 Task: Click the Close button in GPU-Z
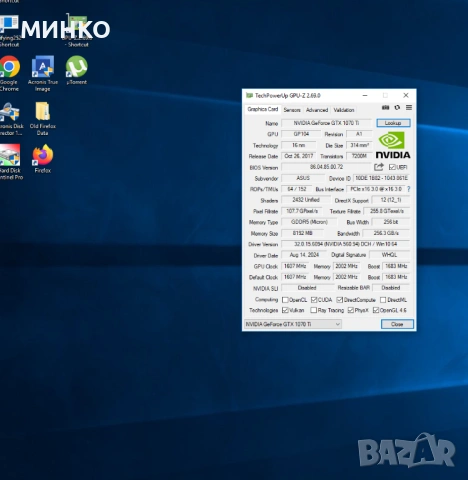pyautogui.click(x=397, y=324)
